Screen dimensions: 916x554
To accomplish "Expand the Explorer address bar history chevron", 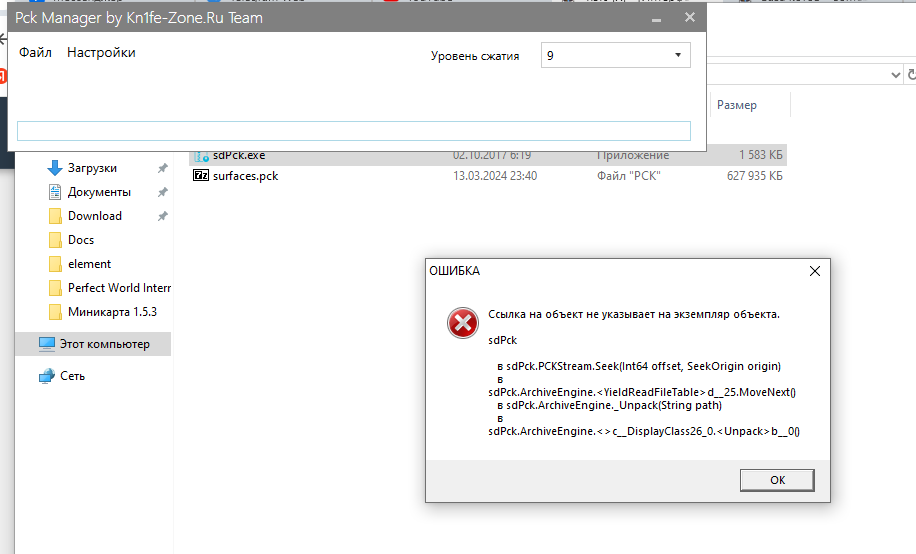I will tap(893, 75).
